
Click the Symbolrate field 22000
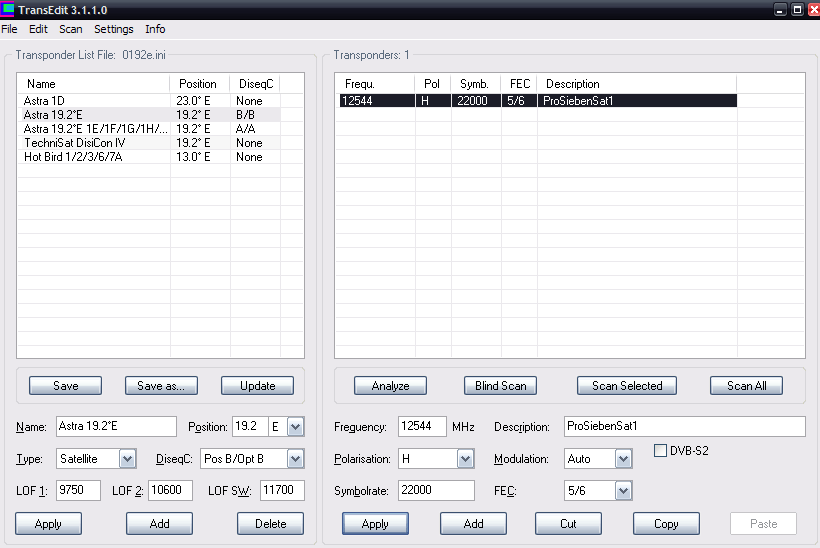[436, 490]
